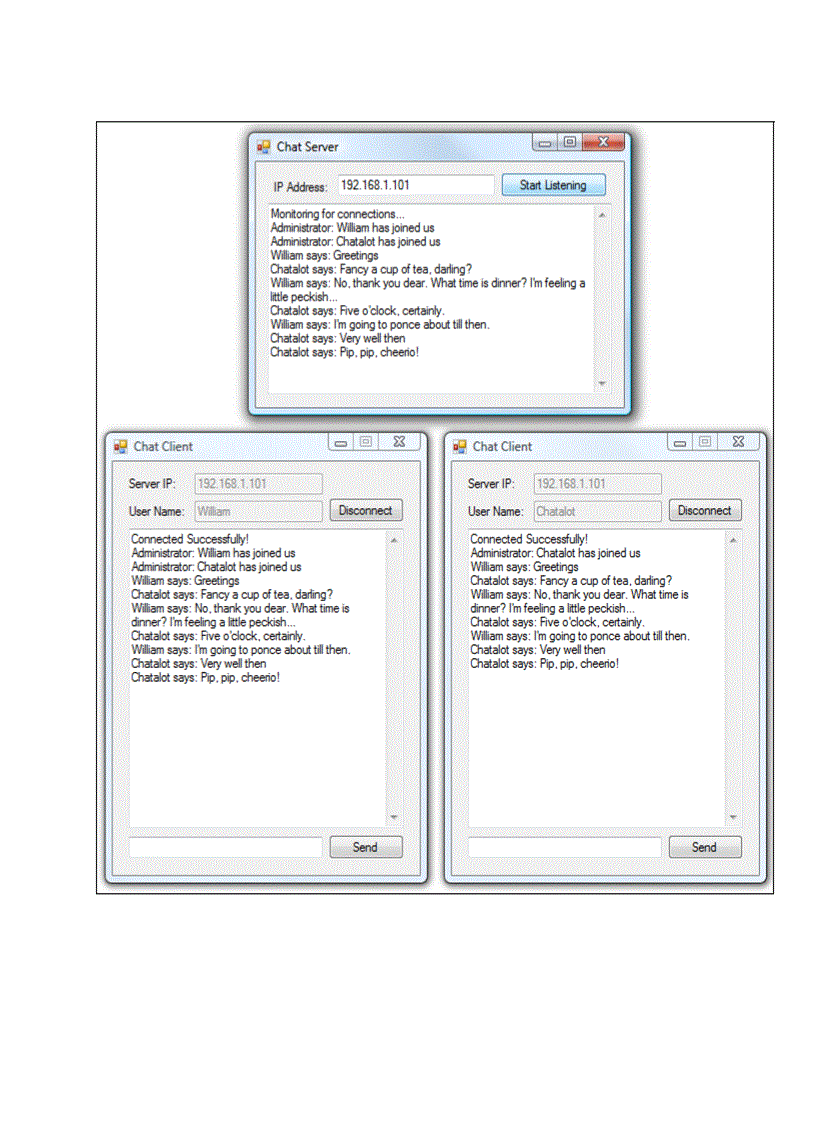Click the Chat Server log scrollbar track
Viewport: 816px width, 1123px height.
[601, 300]
